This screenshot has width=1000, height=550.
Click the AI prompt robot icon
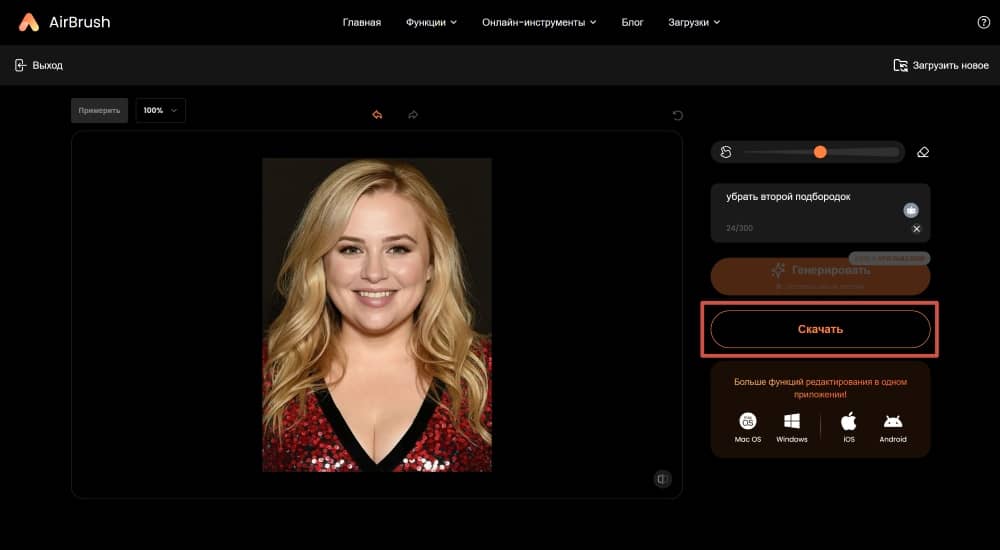(911, 210)
